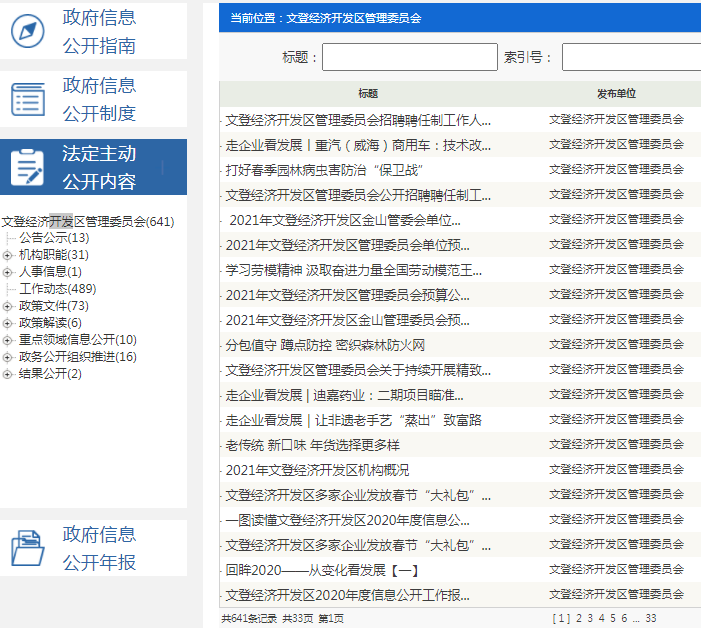Expand the 人事信息 tree node
The height and width of the screenshot is (628, 701).
pyautogui.click(x=8, y=272)
